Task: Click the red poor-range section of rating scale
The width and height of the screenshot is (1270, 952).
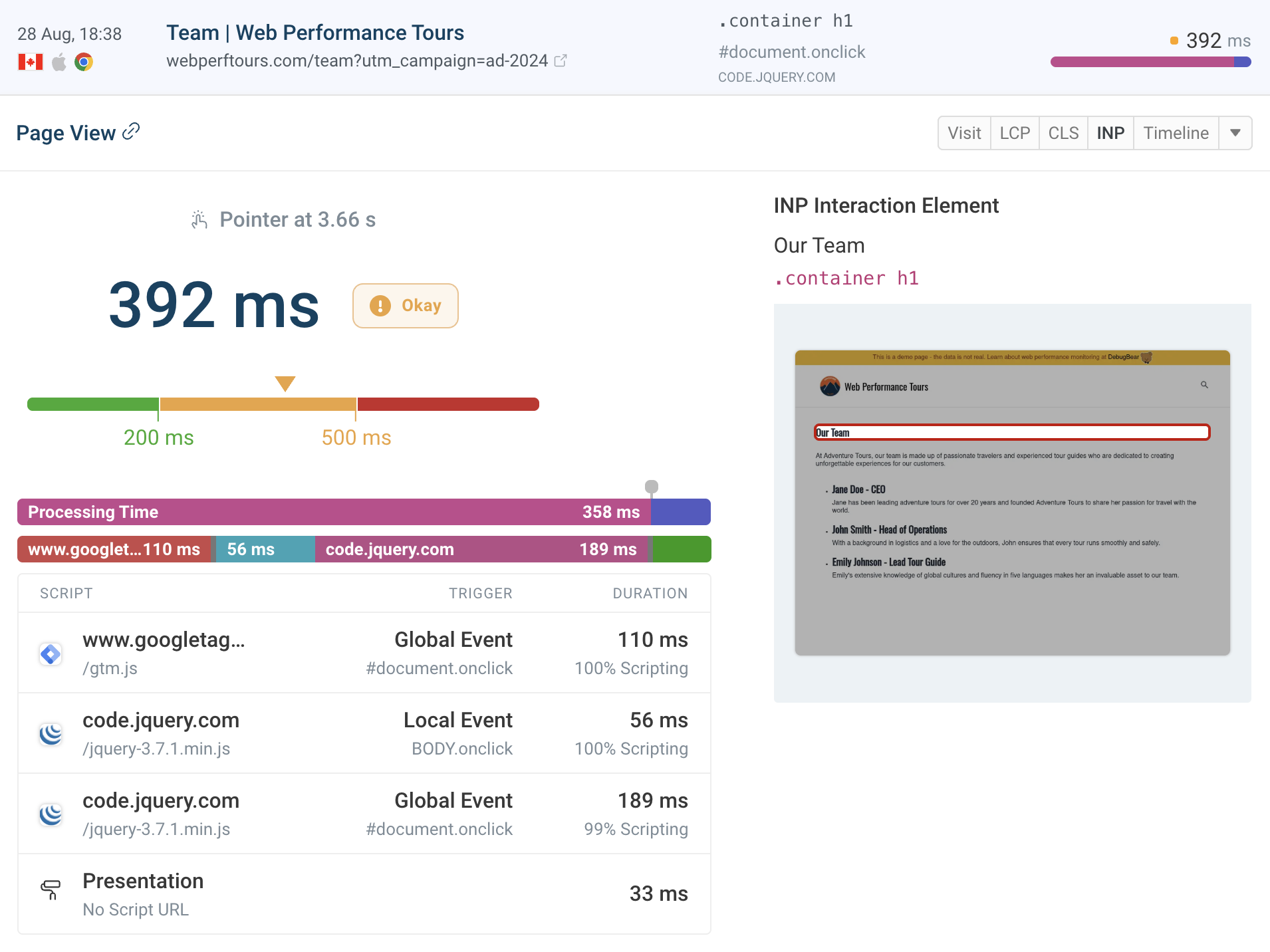Action: [448, 404]
